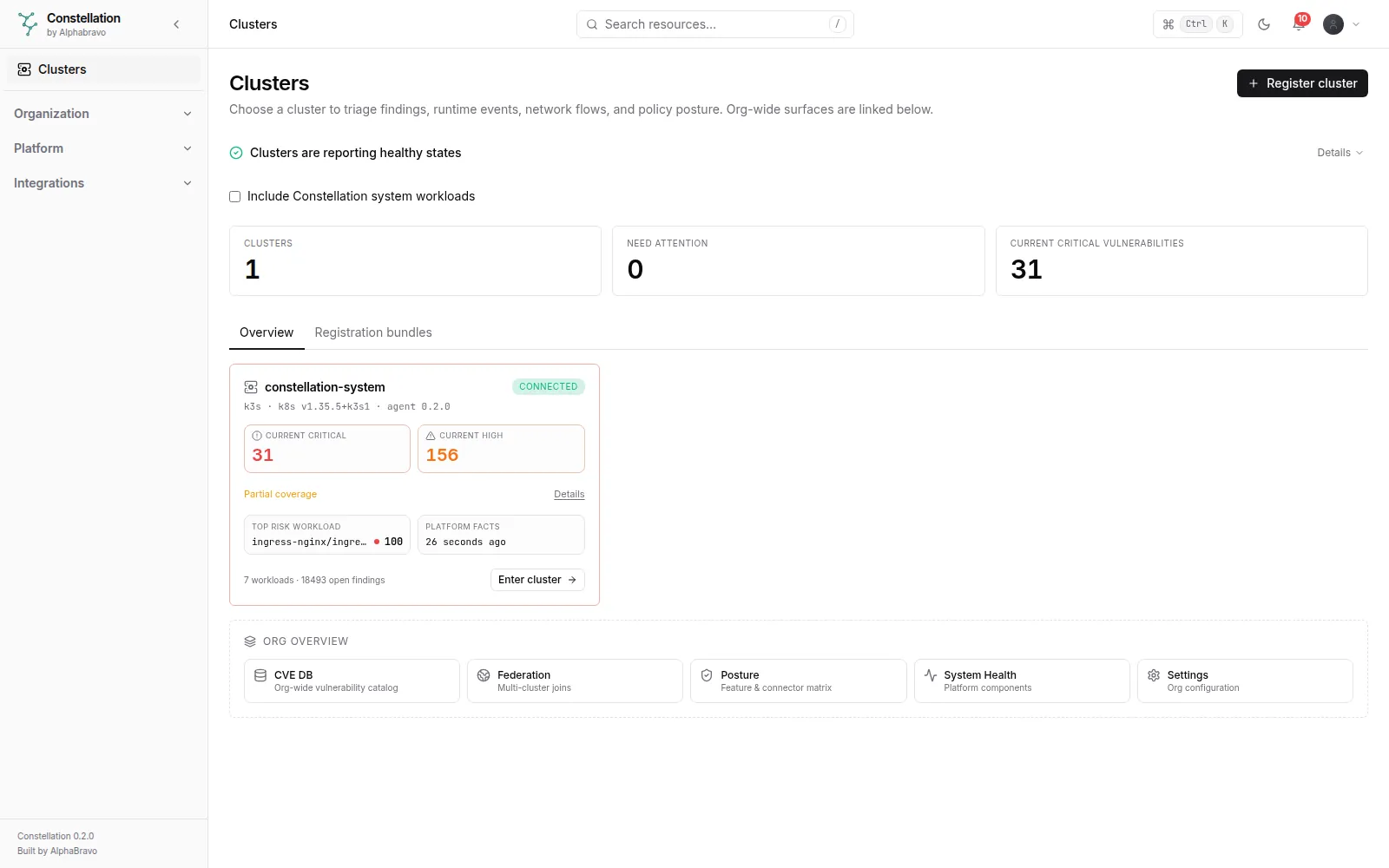Click the Top Risk Workload ingress-nginx tile
Viewport: 1389px width, 868px height.
tap(327, 535)
